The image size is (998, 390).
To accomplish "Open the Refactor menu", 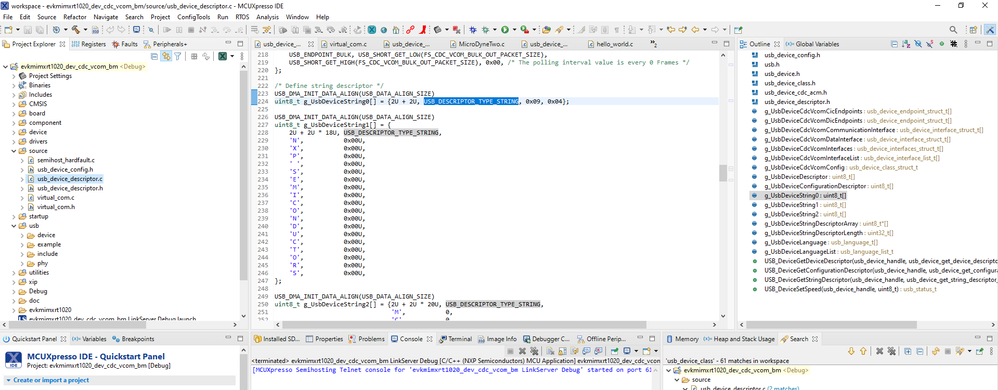I will 75,17.
